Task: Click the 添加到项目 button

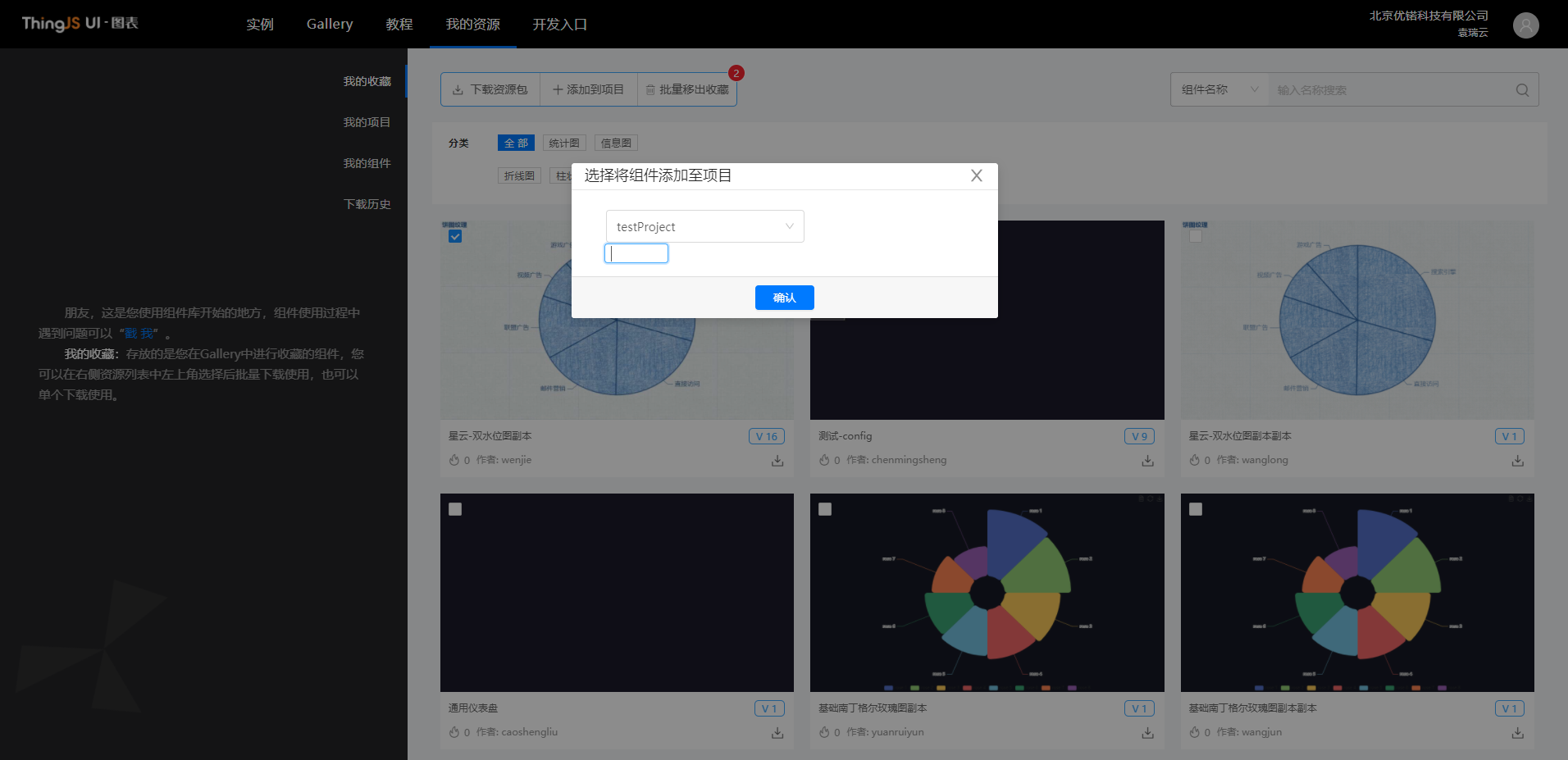Action: coord(589,89)
